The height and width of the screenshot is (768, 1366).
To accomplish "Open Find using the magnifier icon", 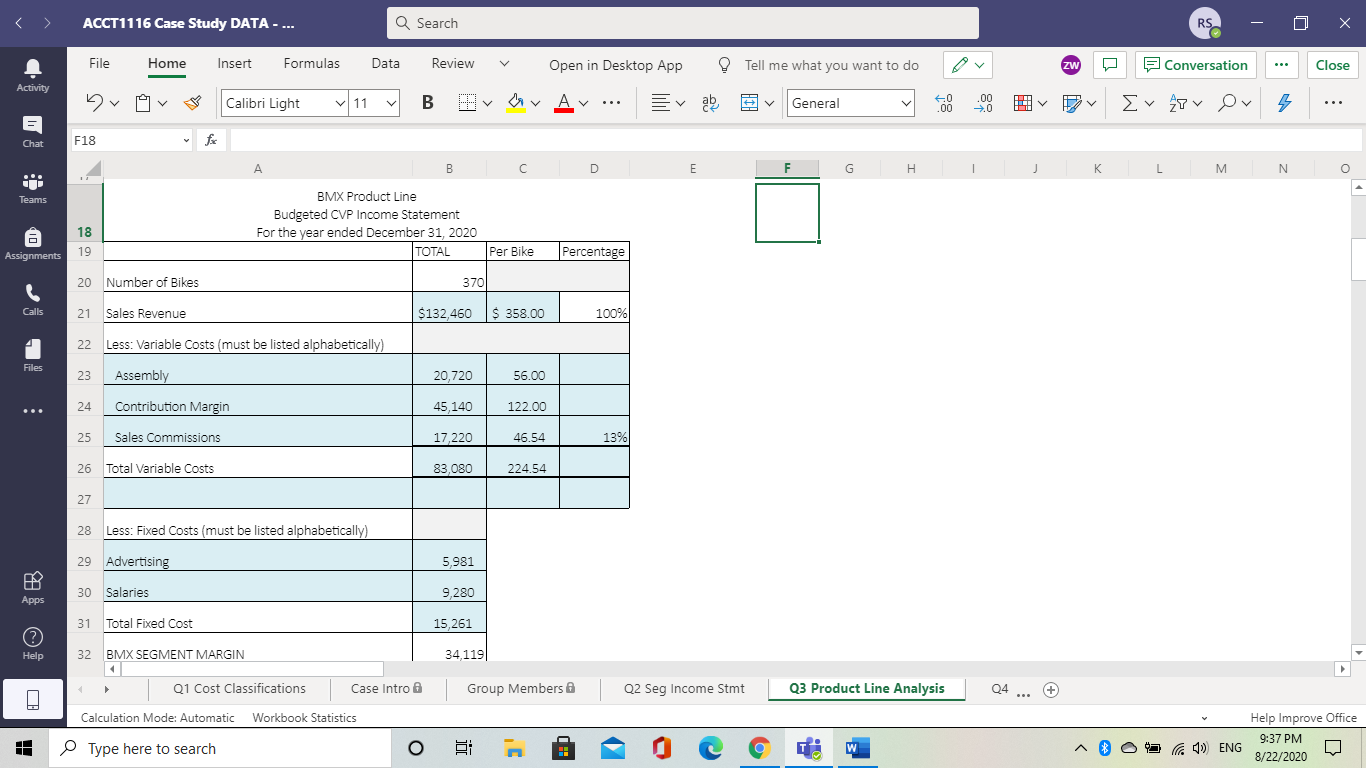I will click(1228, 103).
